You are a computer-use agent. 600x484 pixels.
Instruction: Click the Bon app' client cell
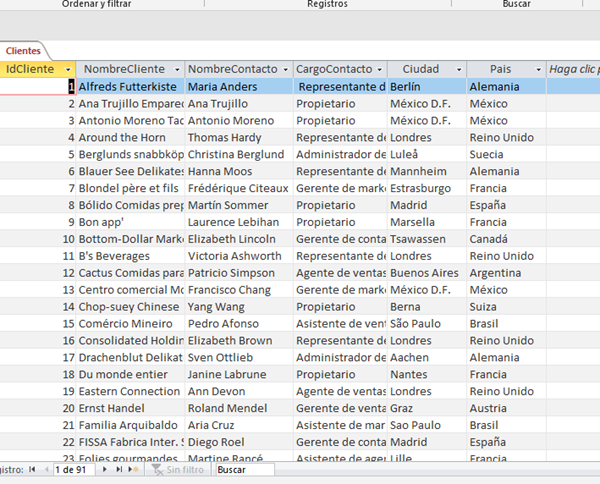tap(130, 222)
